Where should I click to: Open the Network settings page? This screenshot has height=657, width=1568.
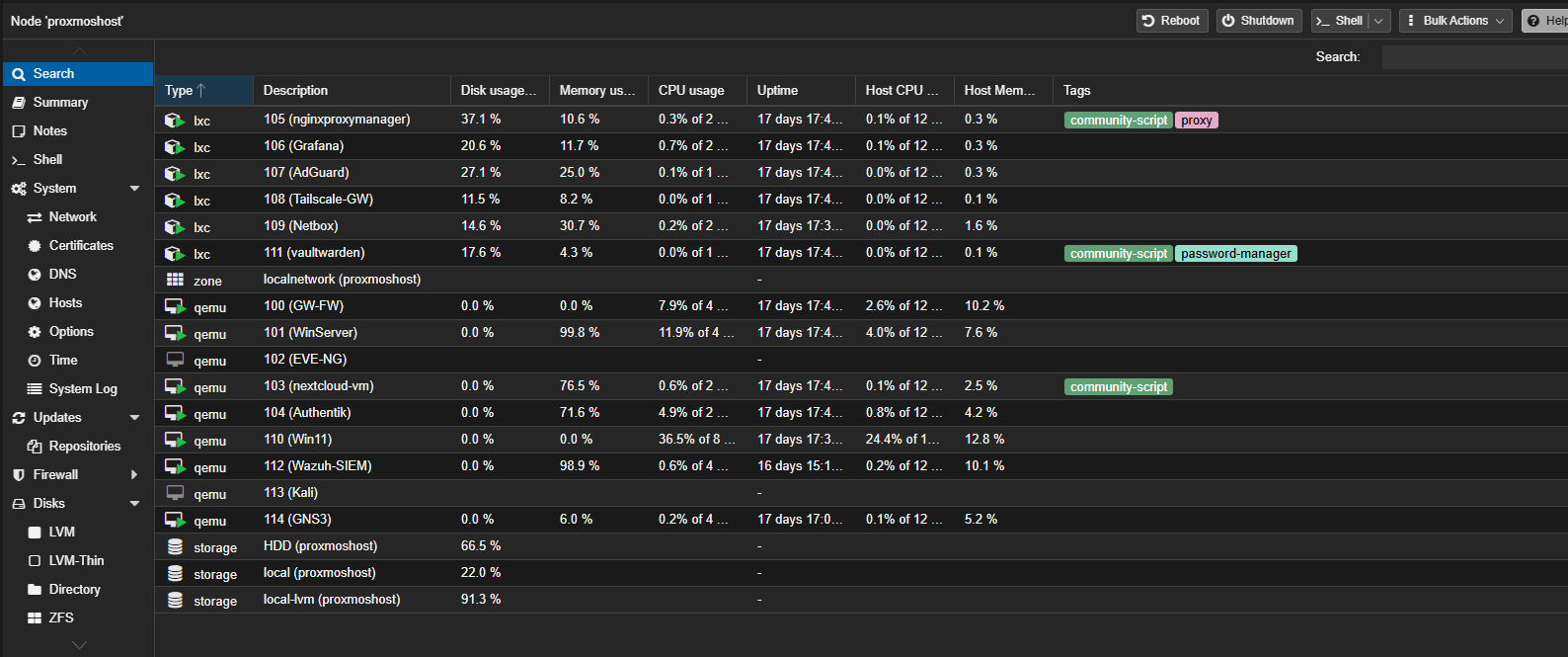pos(78,216)
